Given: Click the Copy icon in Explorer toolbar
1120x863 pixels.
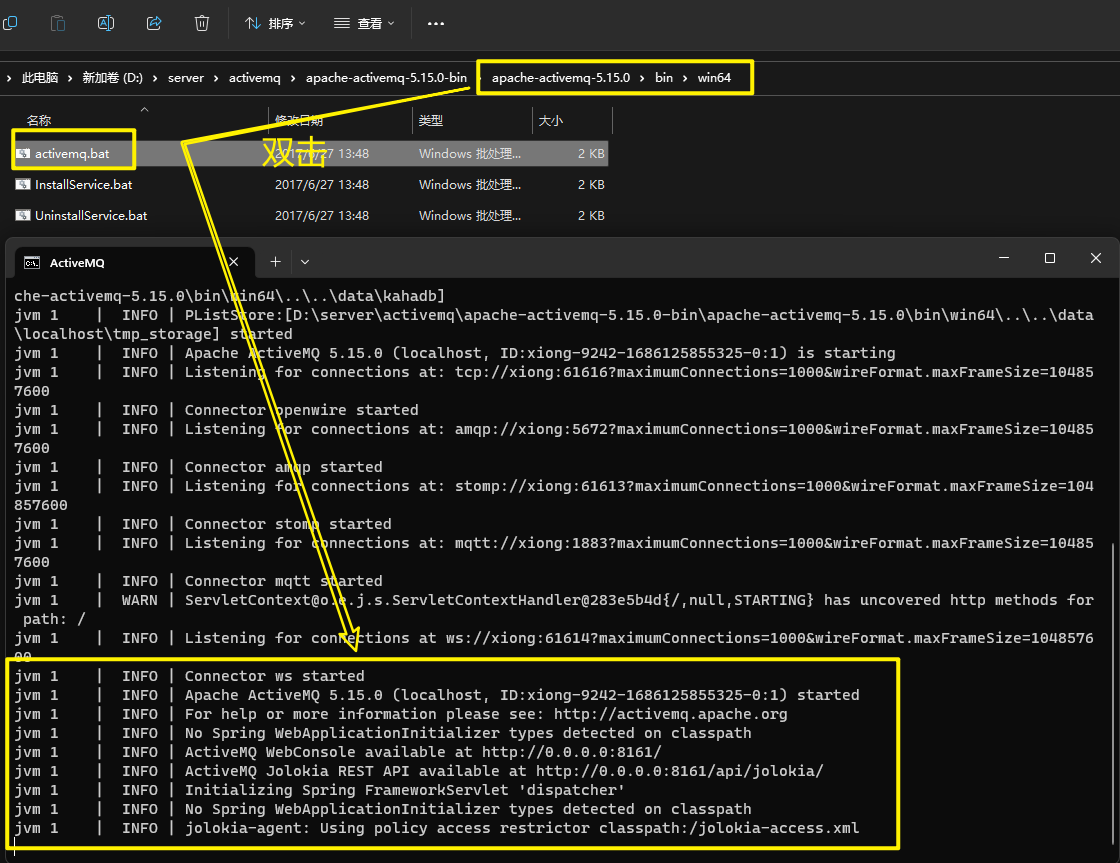Looking at the screenshot, I should [10, 22].
